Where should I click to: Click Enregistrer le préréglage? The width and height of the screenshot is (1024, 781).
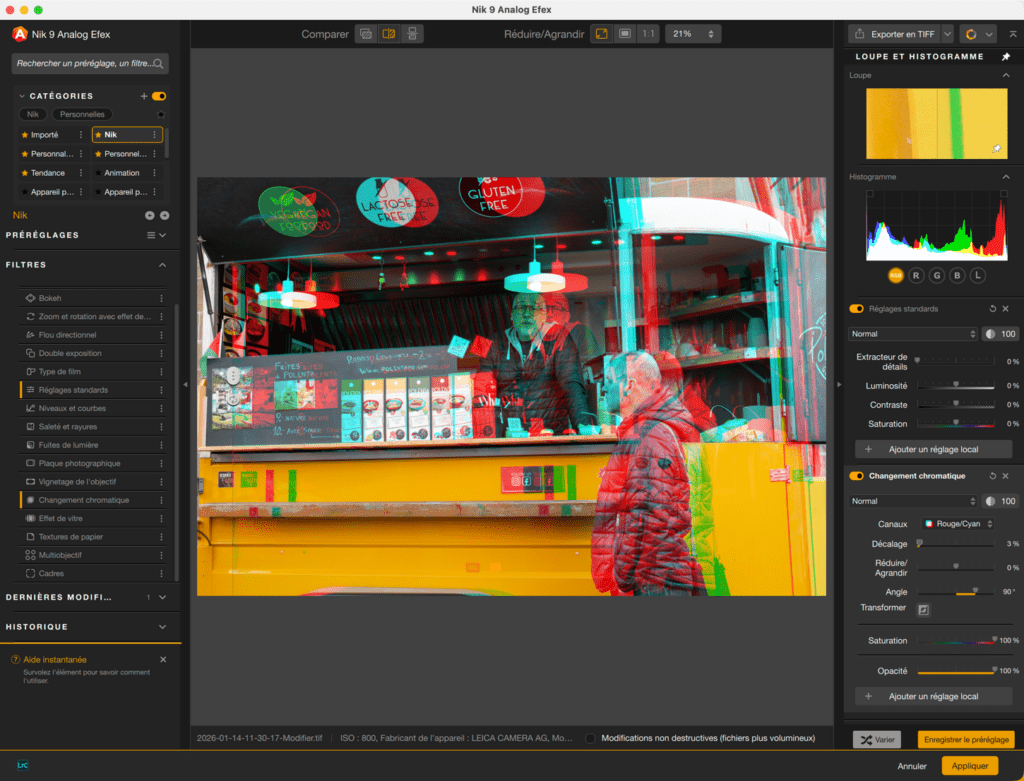(965, 739)
